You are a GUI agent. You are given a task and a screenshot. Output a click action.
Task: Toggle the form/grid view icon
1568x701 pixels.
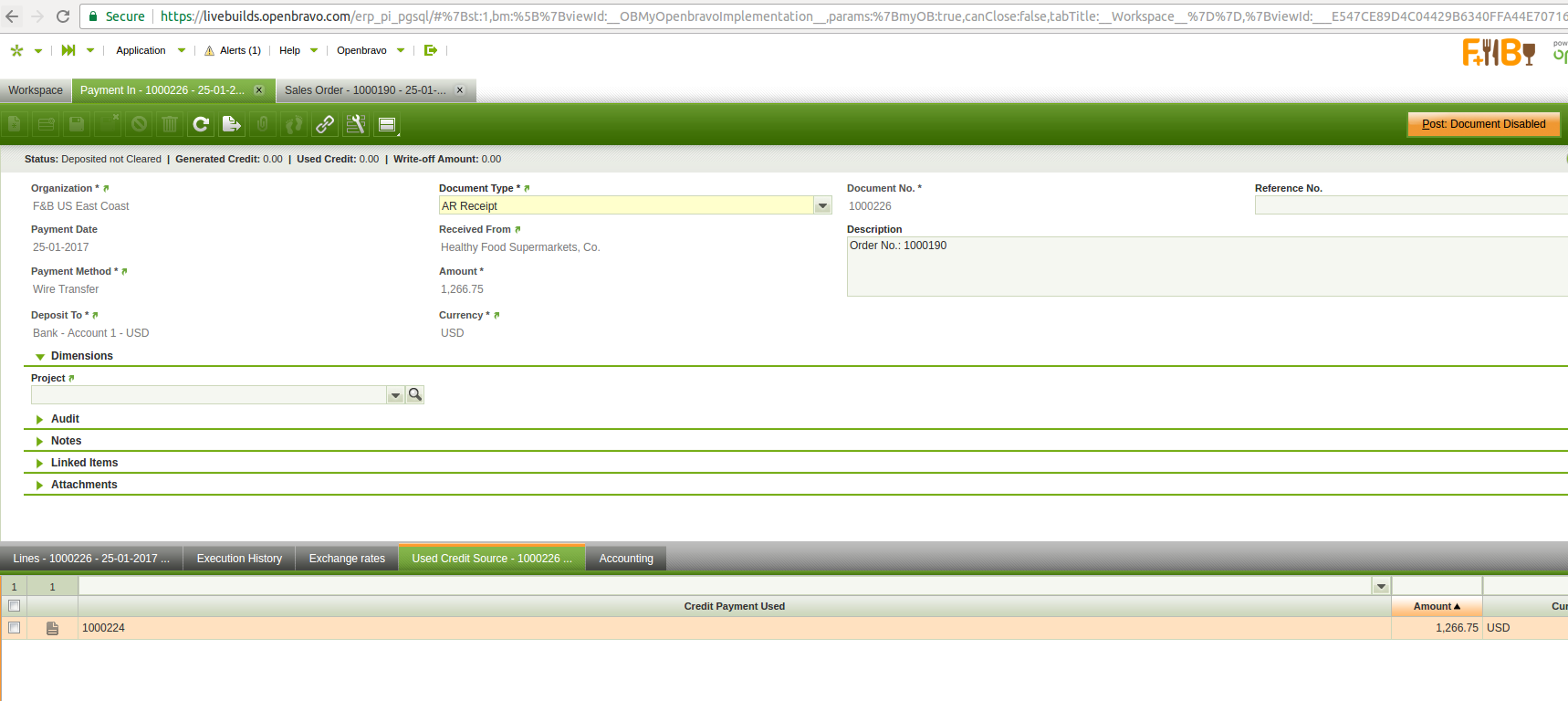[x=387, y=124]
